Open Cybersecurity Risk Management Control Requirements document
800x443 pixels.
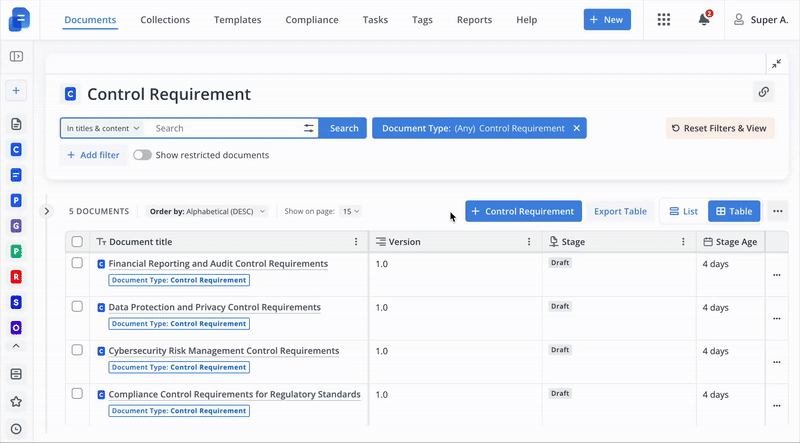223,351
